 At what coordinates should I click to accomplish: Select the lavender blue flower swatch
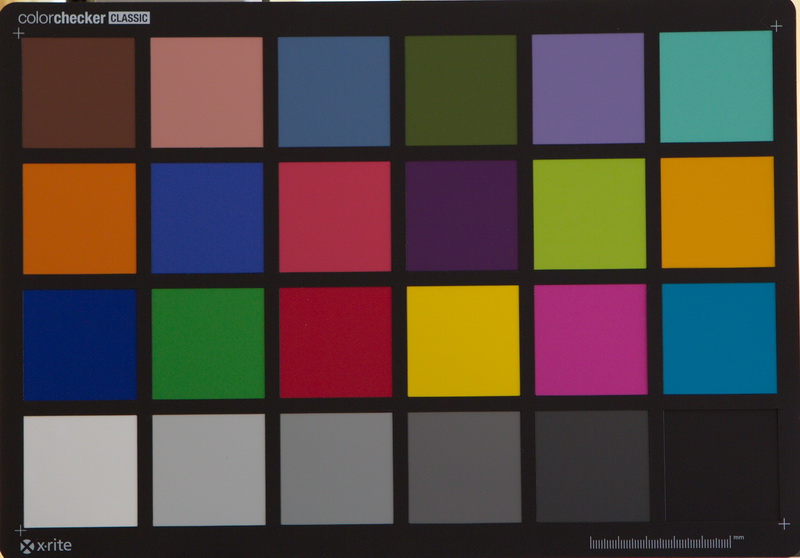588,89
